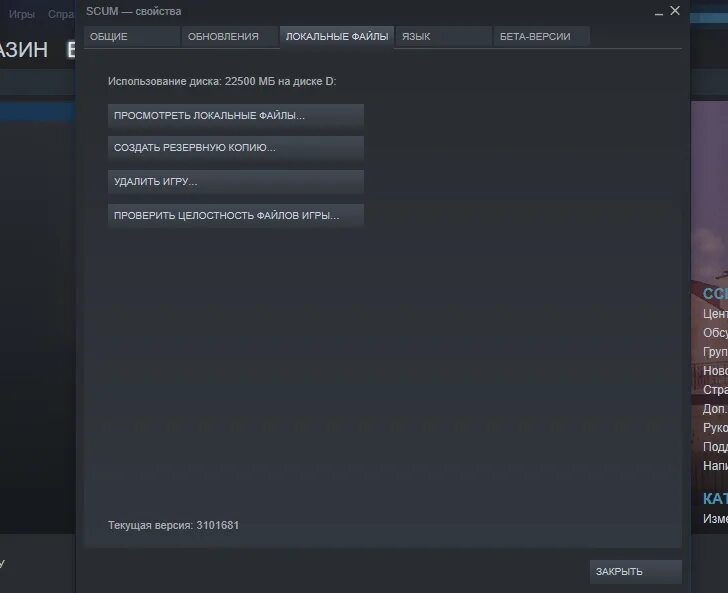The height and width of the screenshot is (593, 728).
Task: Open the Игры menu in Steam
Action: pyautogui.click(x=22, y=14)
